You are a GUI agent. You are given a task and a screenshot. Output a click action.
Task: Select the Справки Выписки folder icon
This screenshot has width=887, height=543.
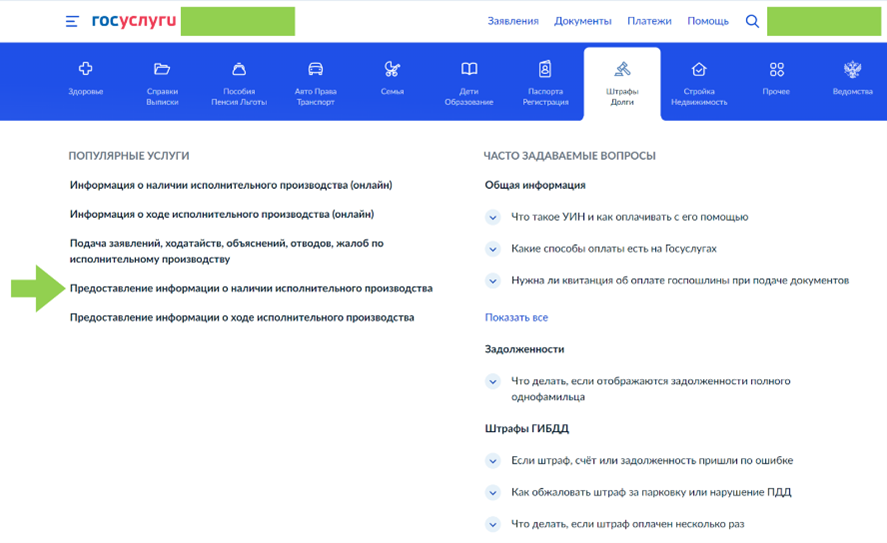pyautogui.click(x=162, y=70)
